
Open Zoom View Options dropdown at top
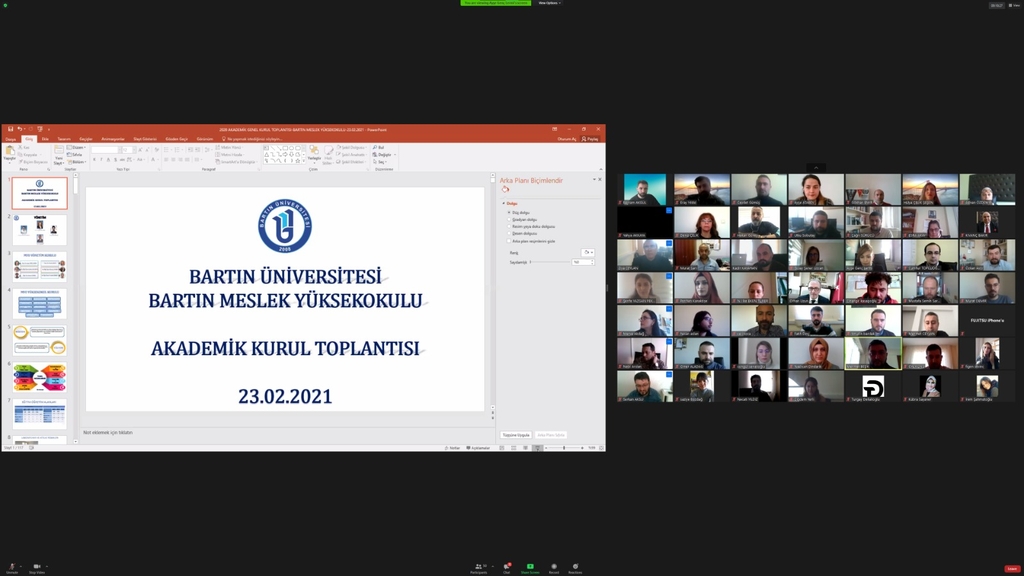click(548, 3)
